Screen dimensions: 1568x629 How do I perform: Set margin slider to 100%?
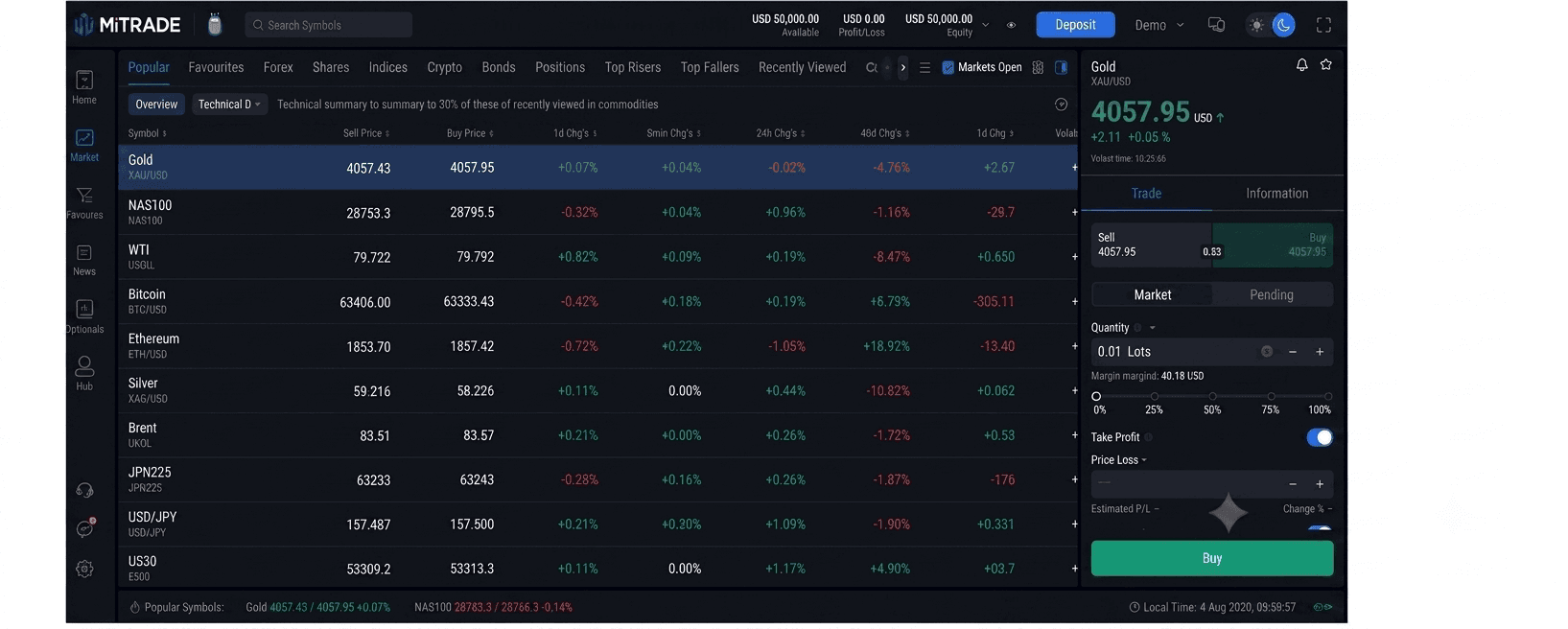1328,396
